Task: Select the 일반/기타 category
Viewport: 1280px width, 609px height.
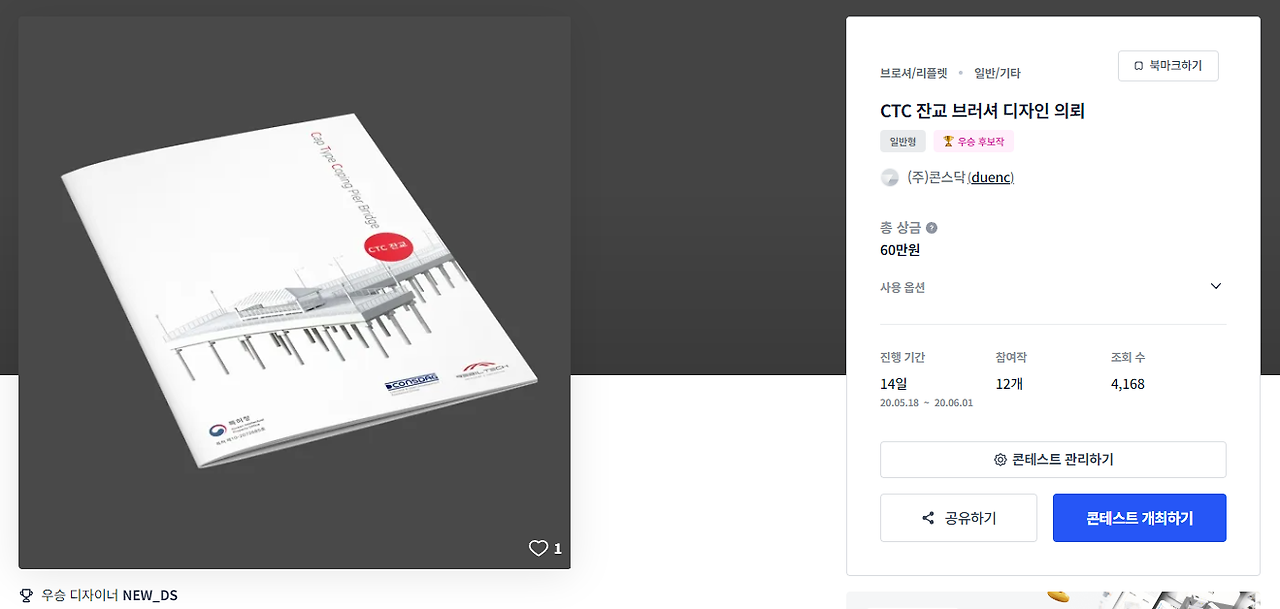Action: point(997,73)
